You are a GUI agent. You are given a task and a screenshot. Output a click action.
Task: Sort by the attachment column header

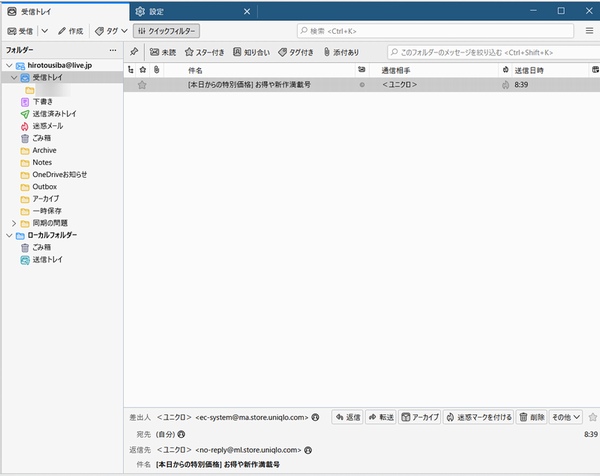156,70
